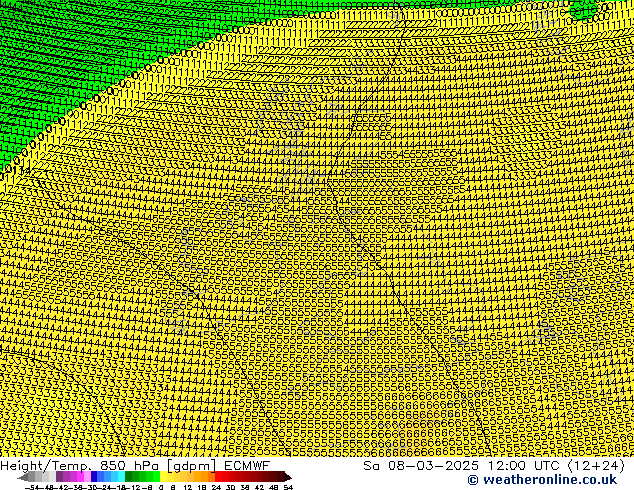Select the cyan swatch in temperature legend
Viewport: 634px width, 490px height.
pos(118,477)
